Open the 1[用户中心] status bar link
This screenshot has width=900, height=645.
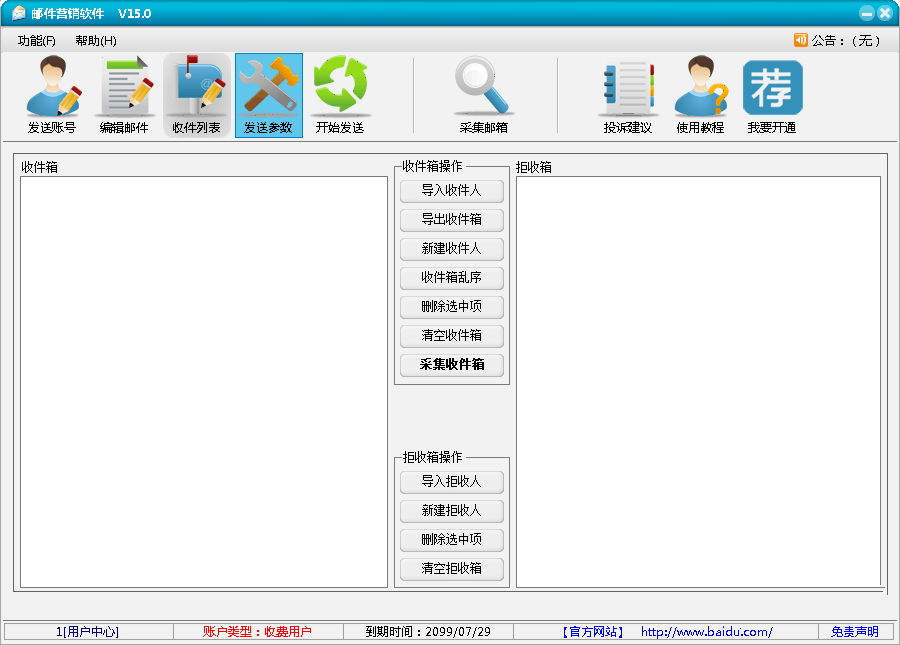[87, 632]
